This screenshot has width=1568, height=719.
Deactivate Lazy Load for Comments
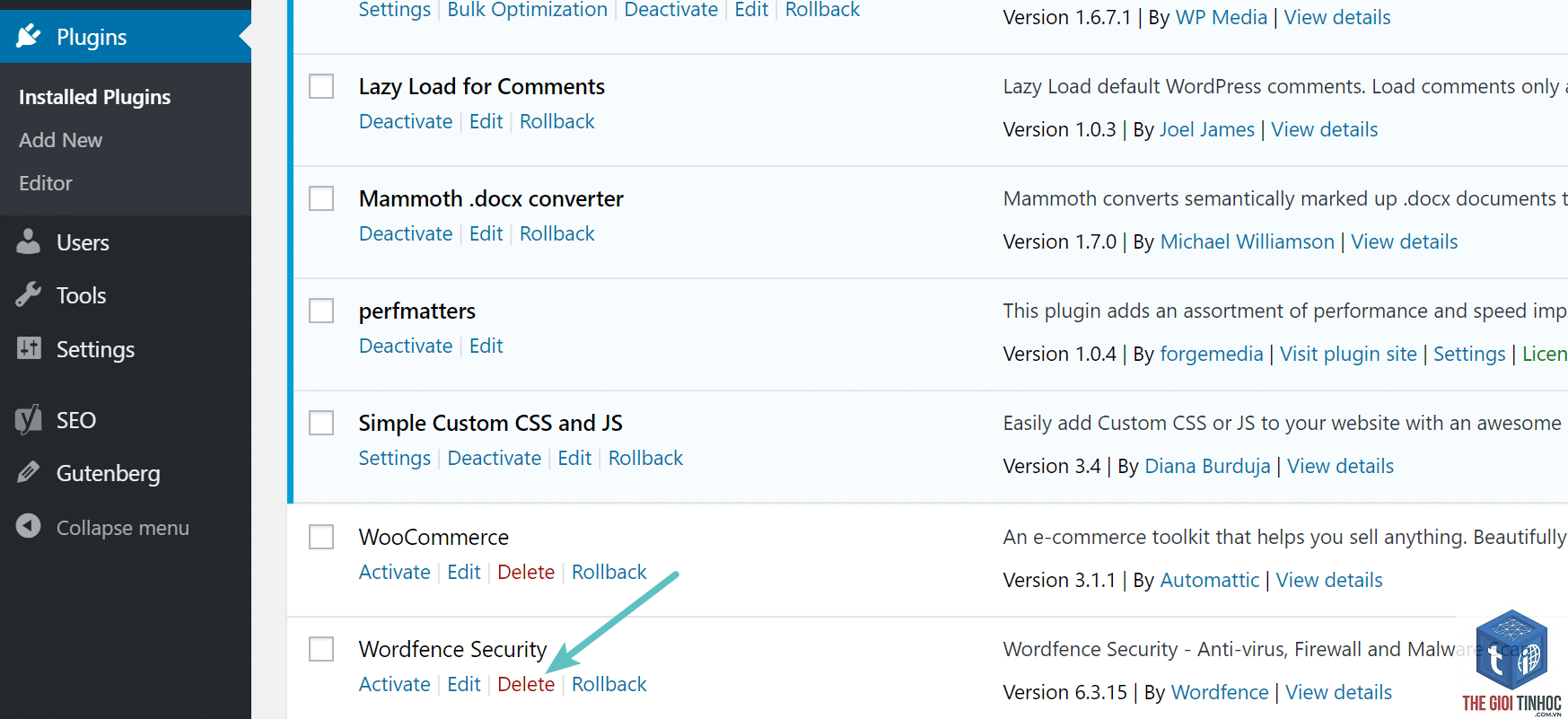point(406,121)
